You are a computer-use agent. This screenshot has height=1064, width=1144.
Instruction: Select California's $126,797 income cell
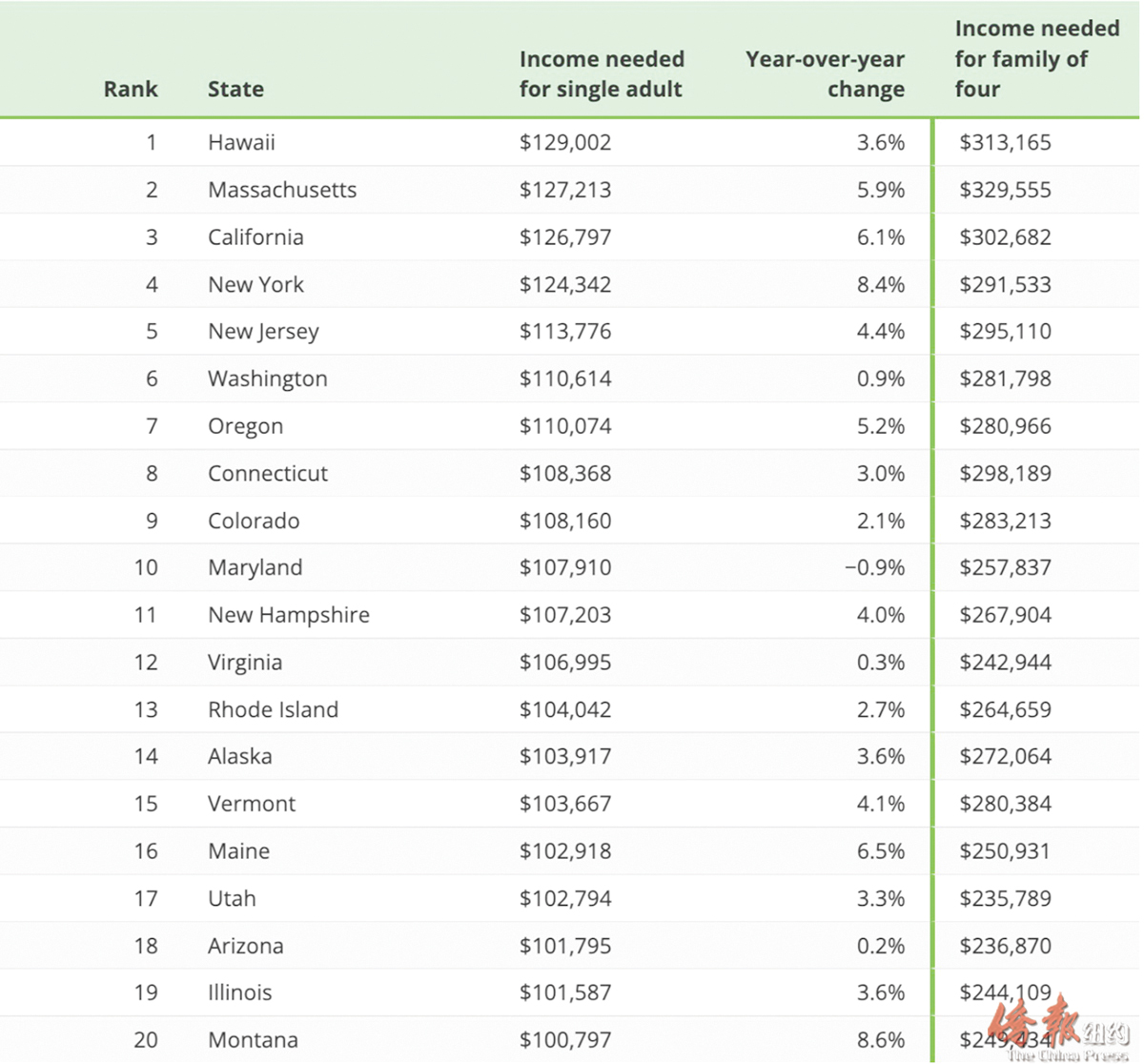click(x=565, y=236)
